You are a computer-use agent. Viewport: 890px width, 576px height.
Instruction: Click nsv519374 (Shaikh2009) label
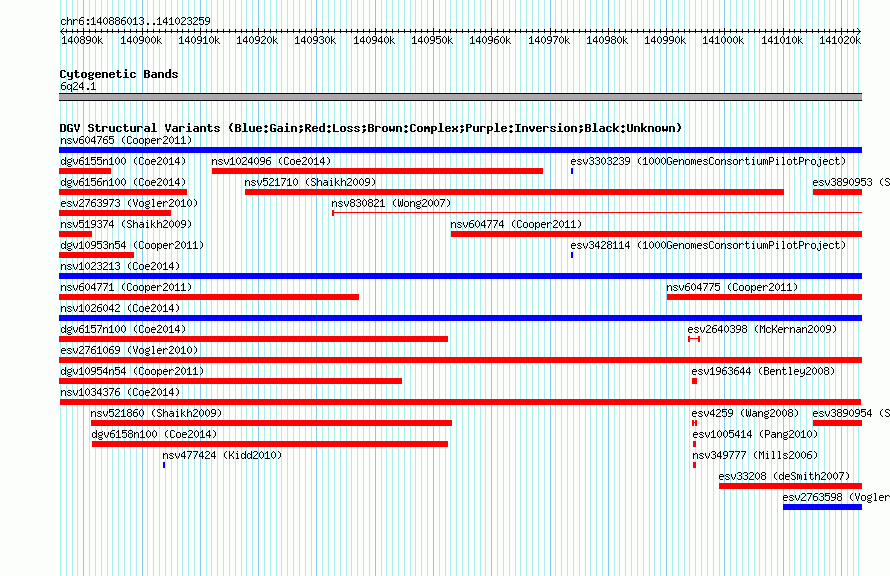tap(126, 224)
